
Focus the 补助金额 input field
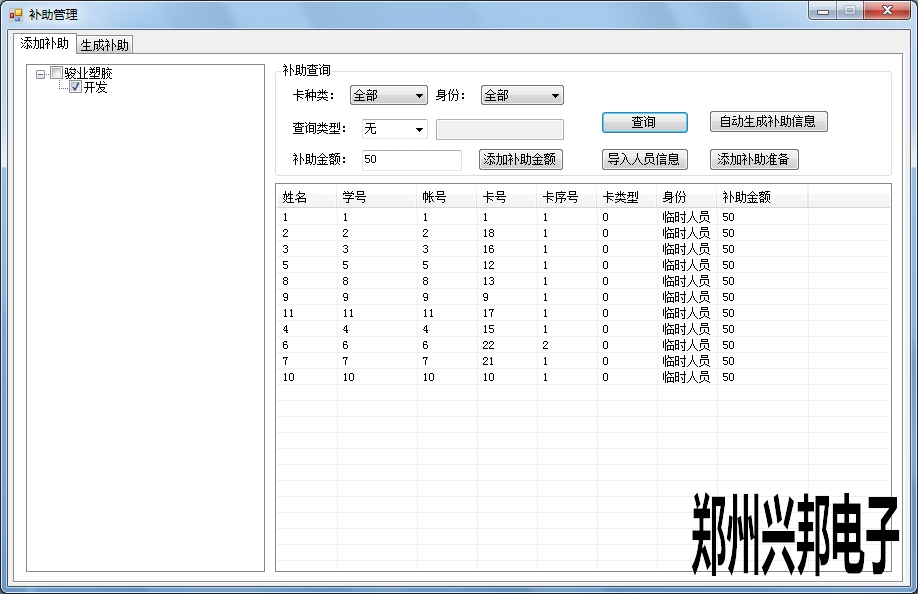click(410, 159)
